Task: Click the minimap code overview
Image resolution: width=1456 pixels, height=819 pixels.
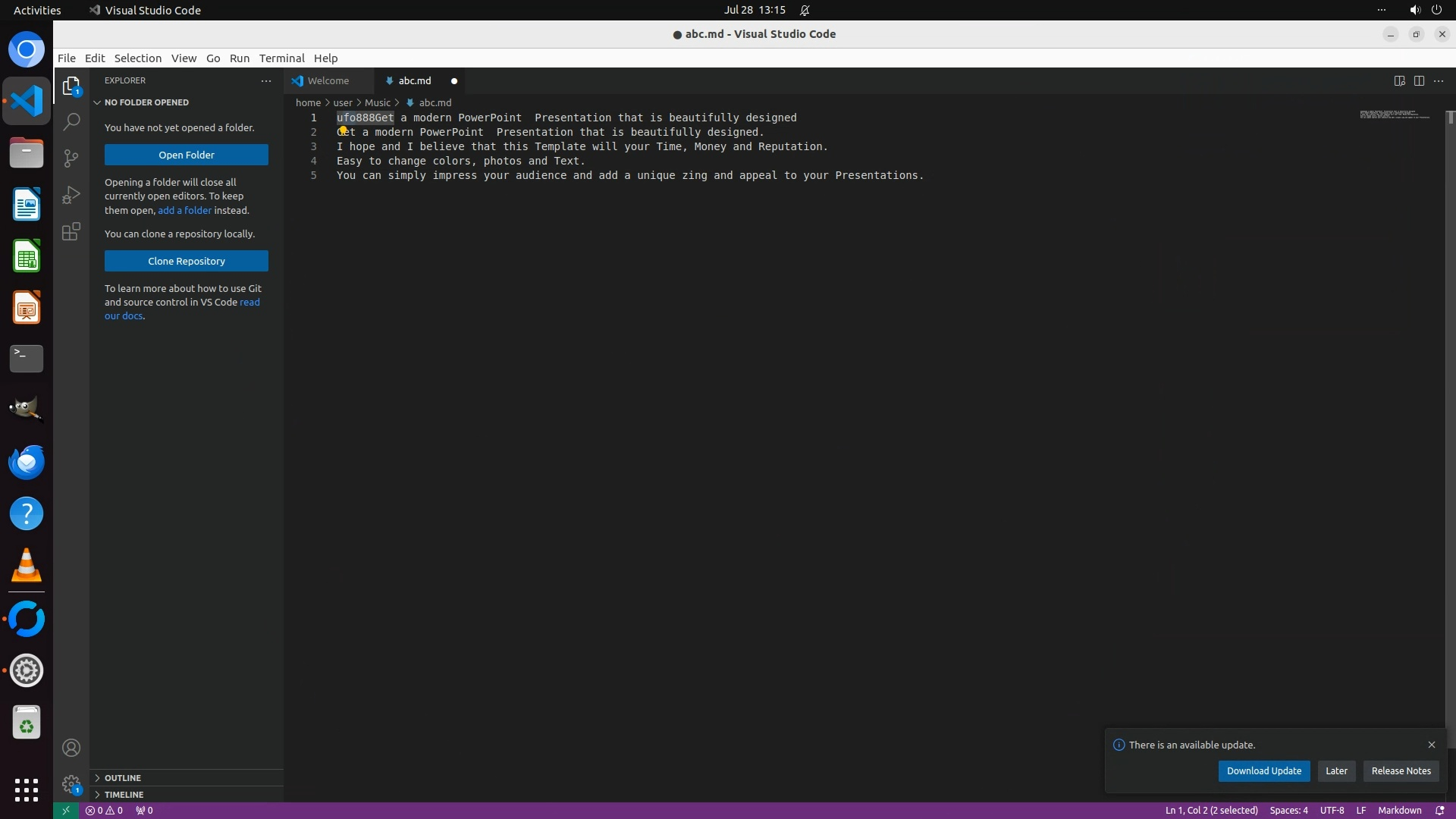Action: pos(1394,115)
